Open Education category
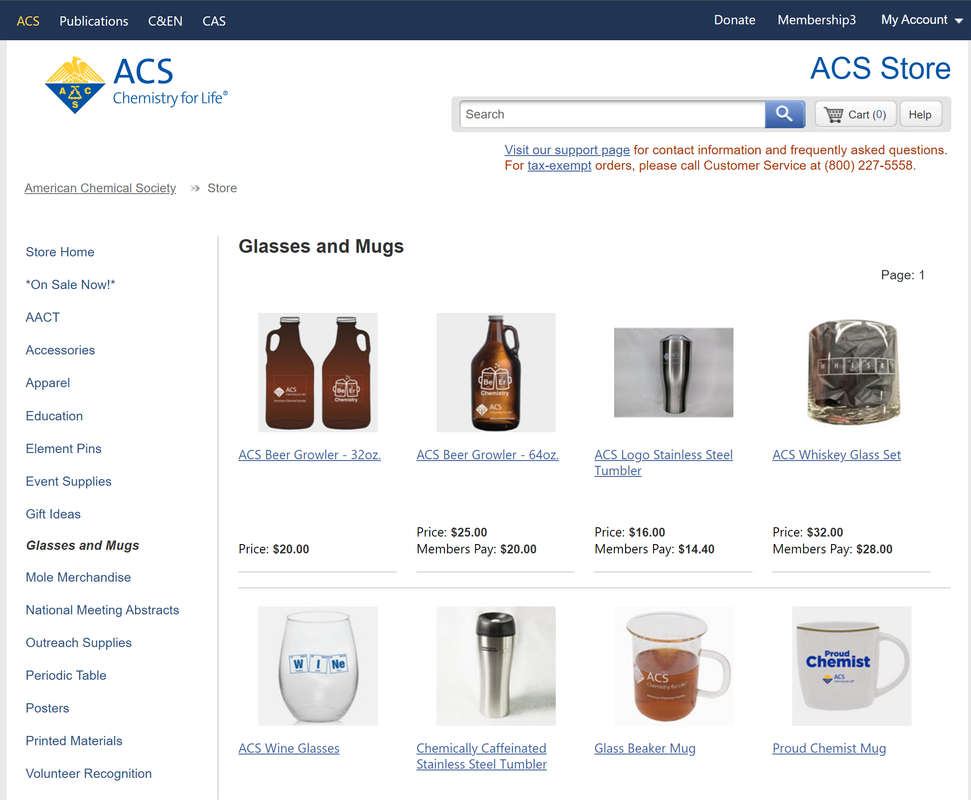This screenshot has height=800, width=971. pyautogui.click(x=54, y=416)
